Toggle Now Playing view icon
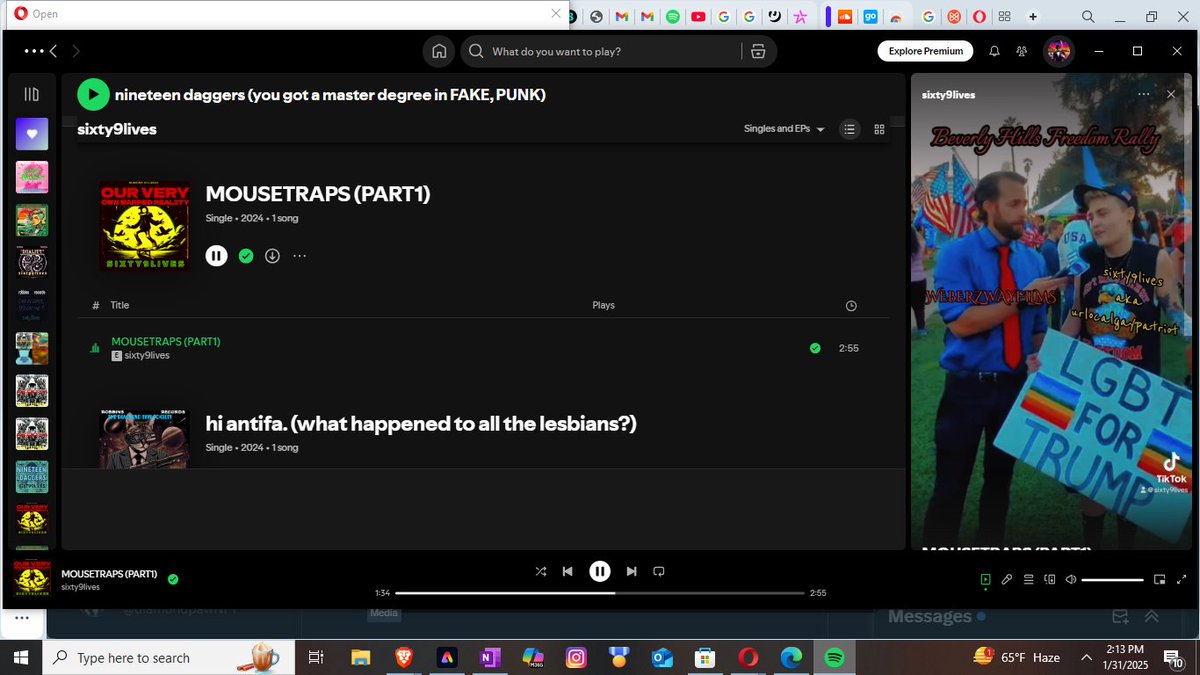 click(986, 579)
